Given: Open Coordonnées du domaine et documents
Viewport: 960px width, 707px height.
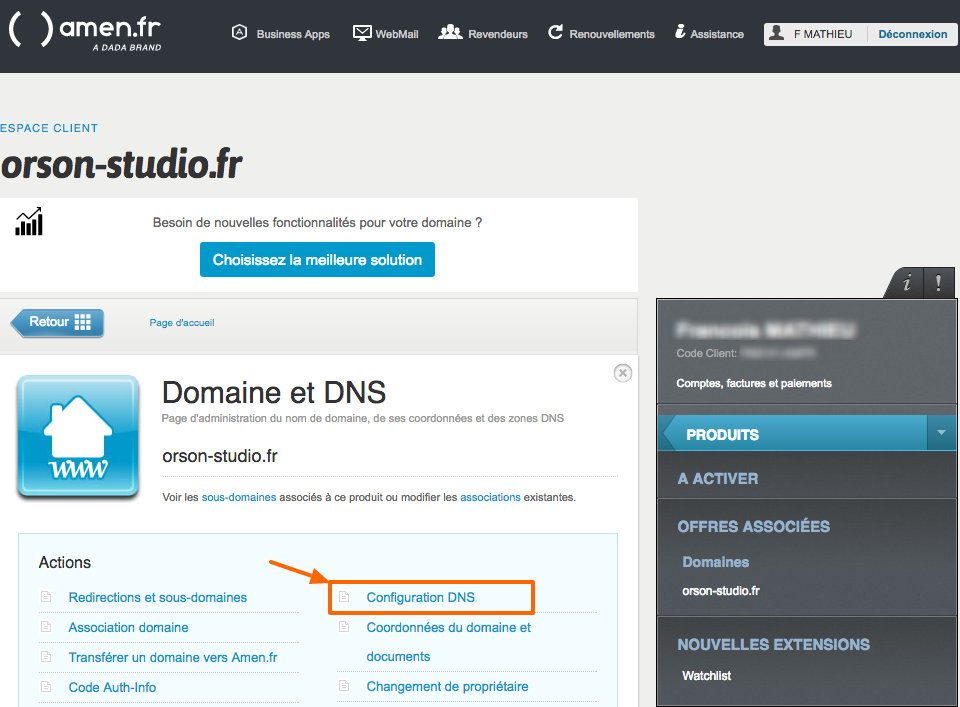Looking at the screenshot, I should pos(449,642).
